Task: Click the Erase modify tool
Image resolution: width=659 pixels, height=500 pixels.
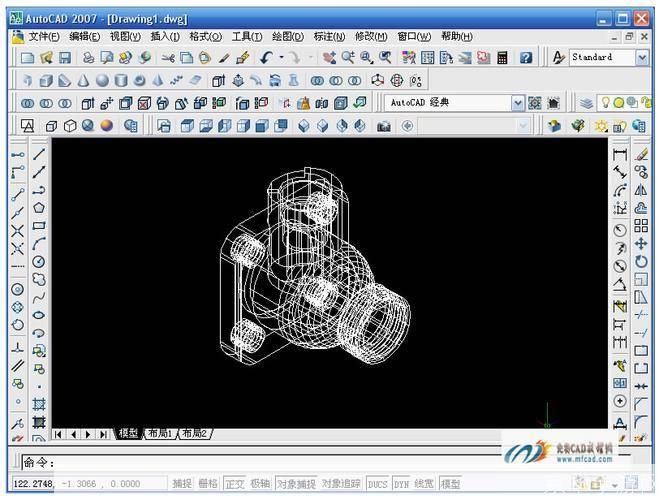Action: (641, 154)
